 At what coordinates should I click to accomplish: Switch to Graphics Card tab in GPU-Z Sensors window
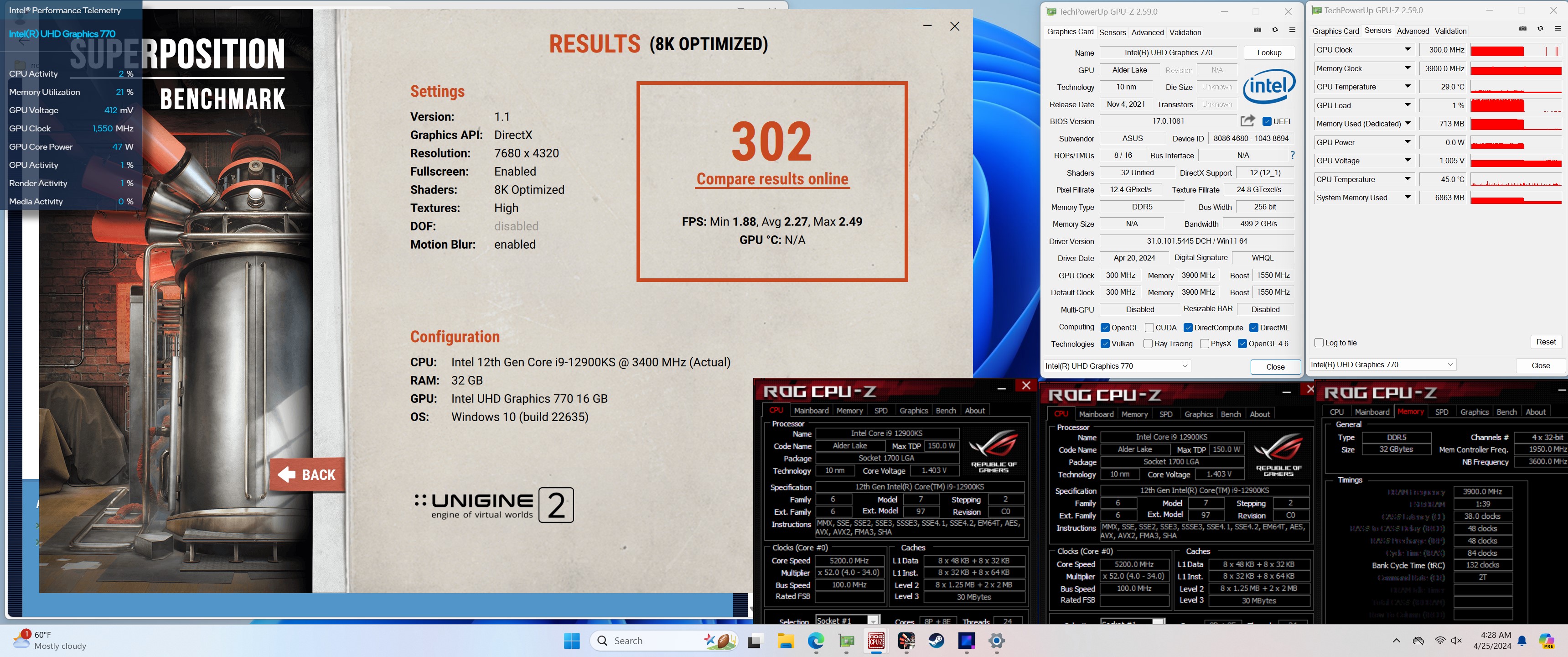(1335, 31)
